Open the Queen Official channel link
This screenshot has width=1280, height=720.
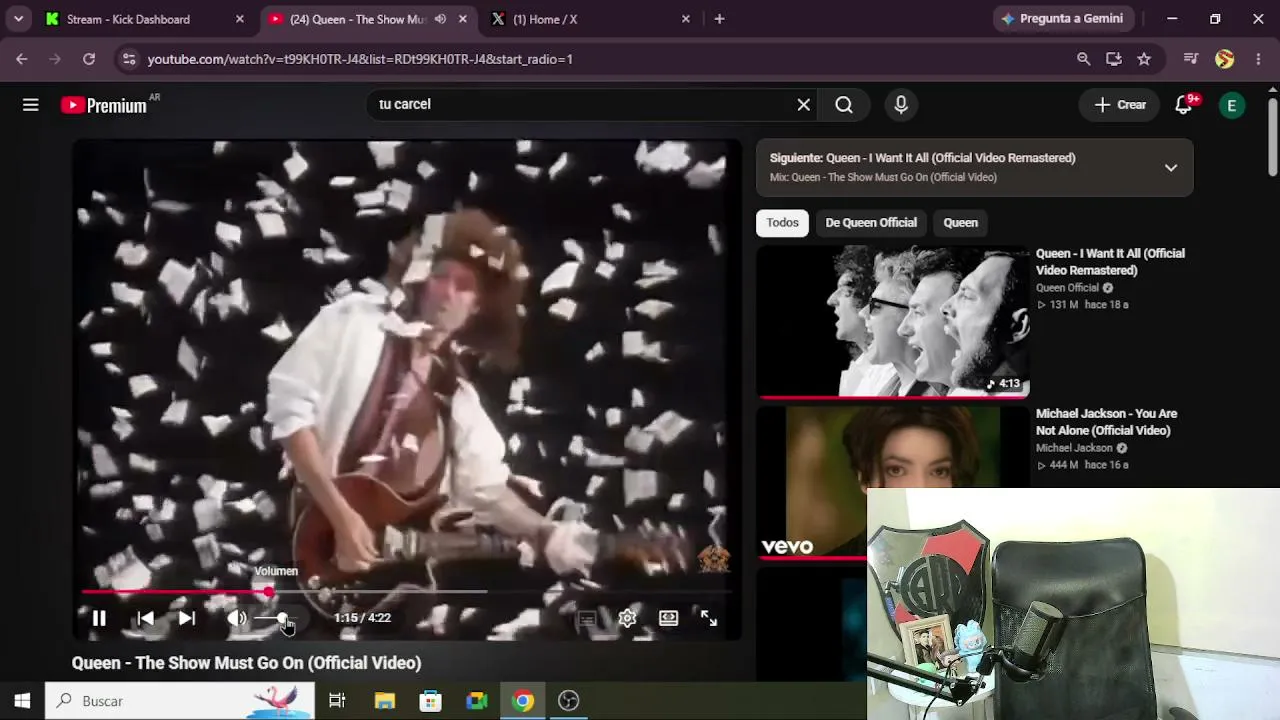point(1067,288)
